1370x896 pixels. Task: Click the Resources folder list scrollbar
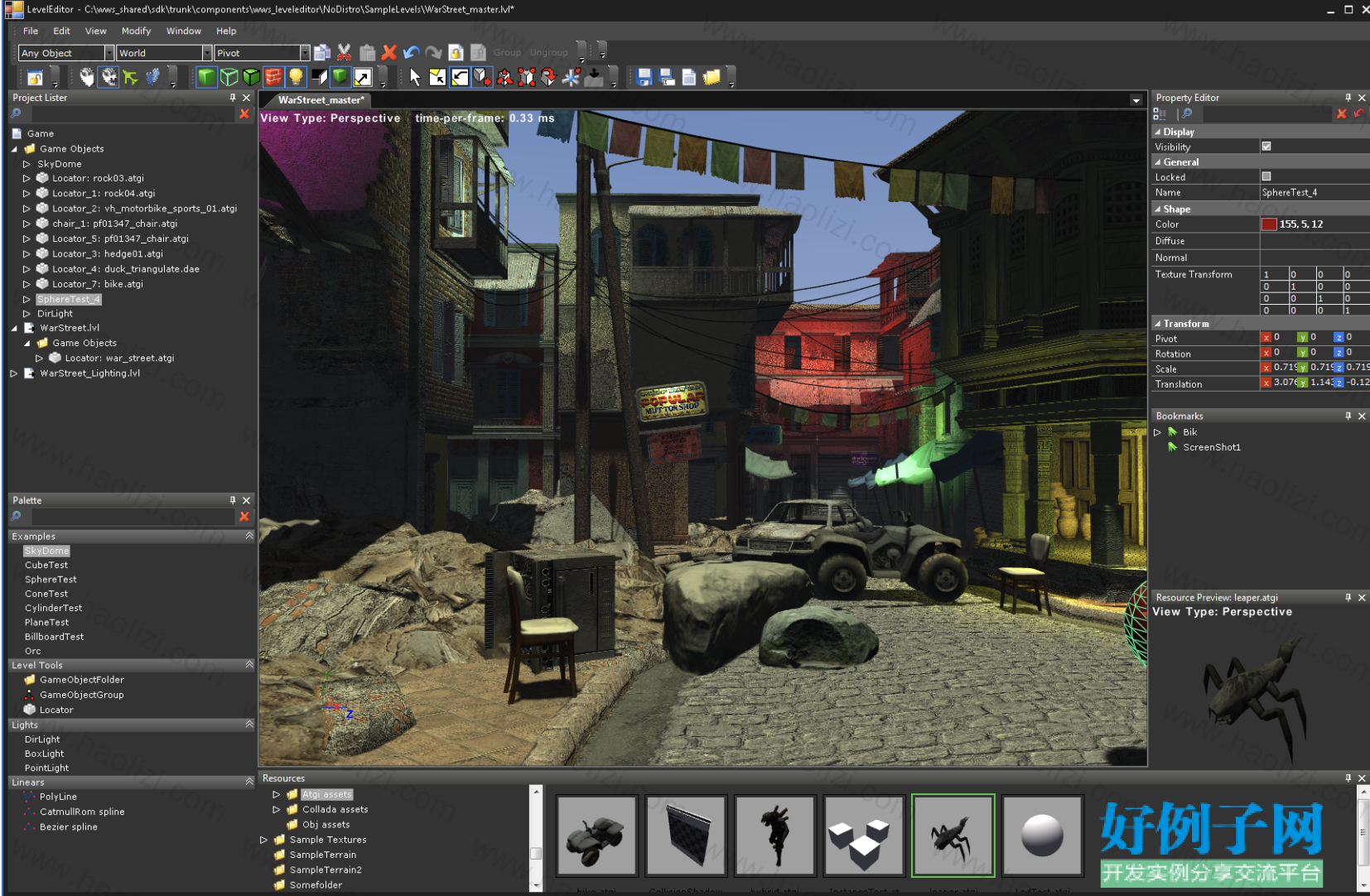[x=536, y=838]
